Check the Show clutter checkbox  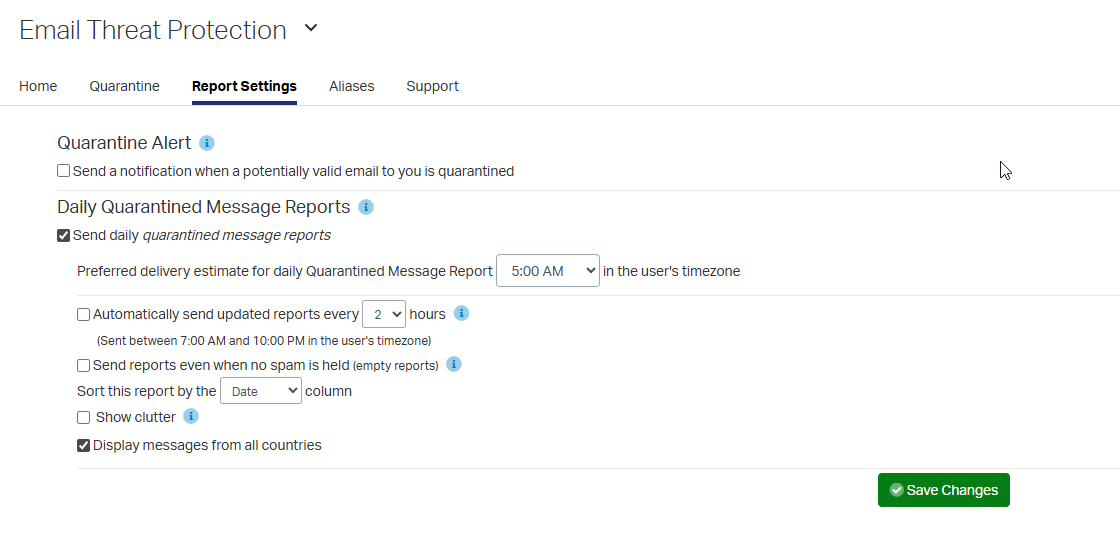[x=84, y=417]
